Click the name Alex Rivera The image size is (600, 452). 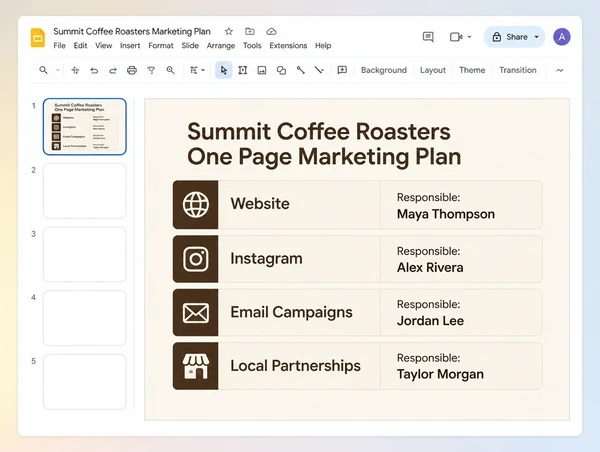click(430, 268)
